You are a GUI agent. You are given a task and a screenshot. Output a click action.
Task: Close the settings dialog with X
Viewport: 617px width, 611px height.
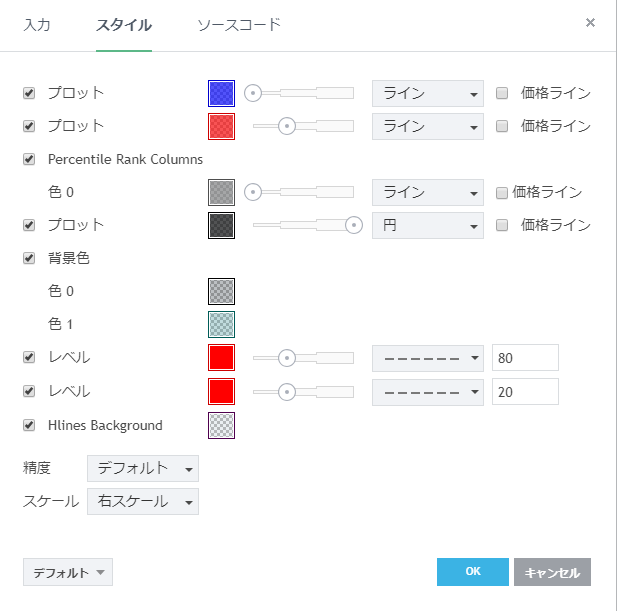[x=590, y=23]
